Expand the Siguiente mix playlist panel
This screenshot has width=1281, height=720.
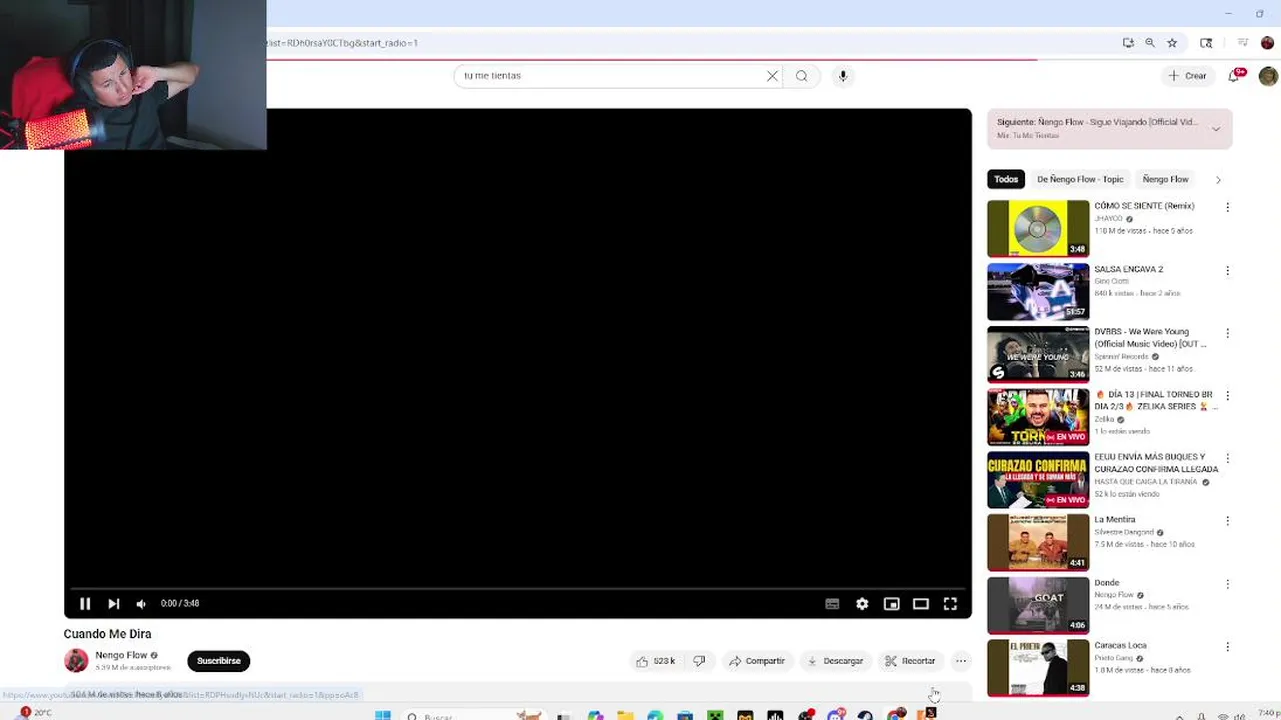coord(1216,128)
